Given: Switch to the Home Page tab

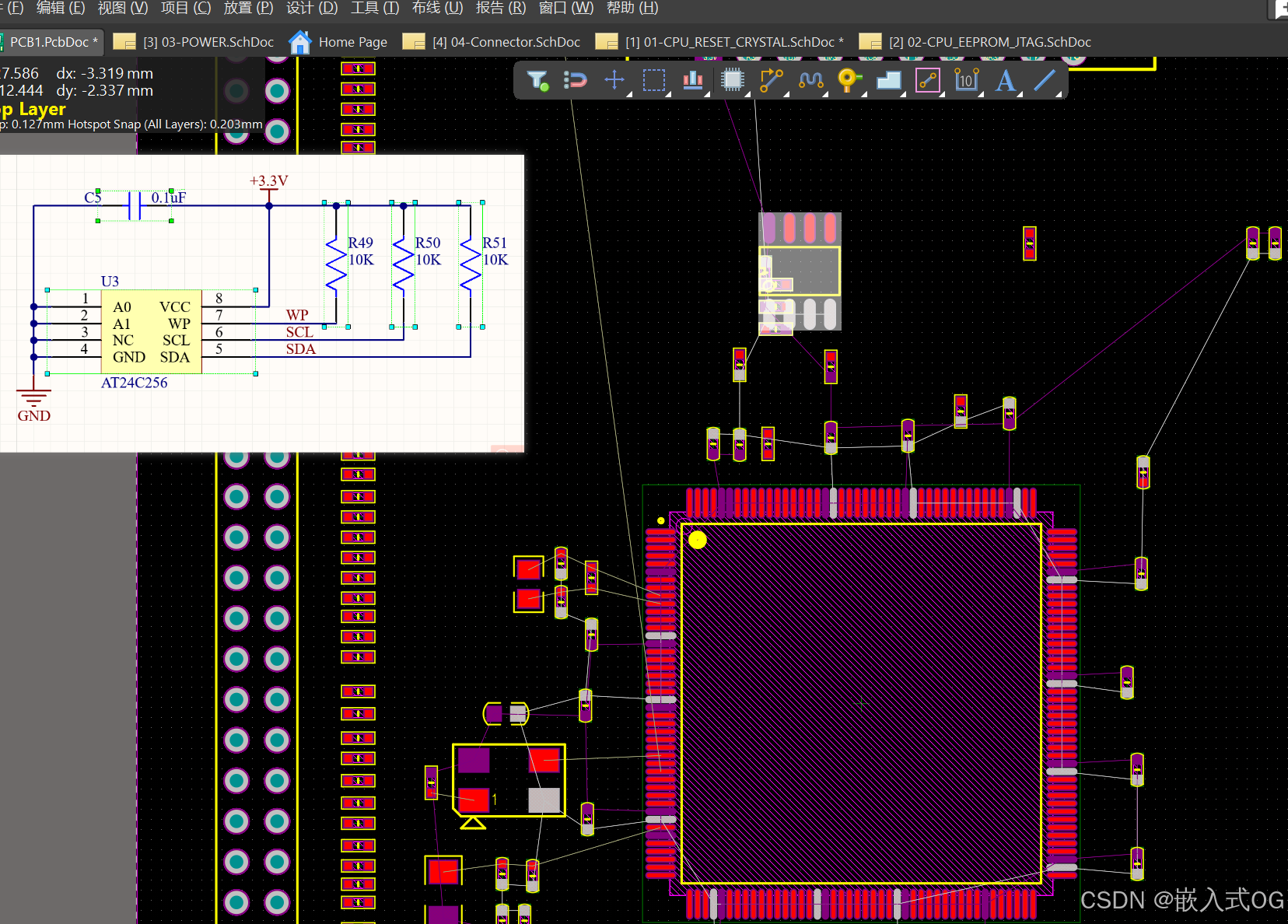Looking at the screenshot, I should point(339,42).
